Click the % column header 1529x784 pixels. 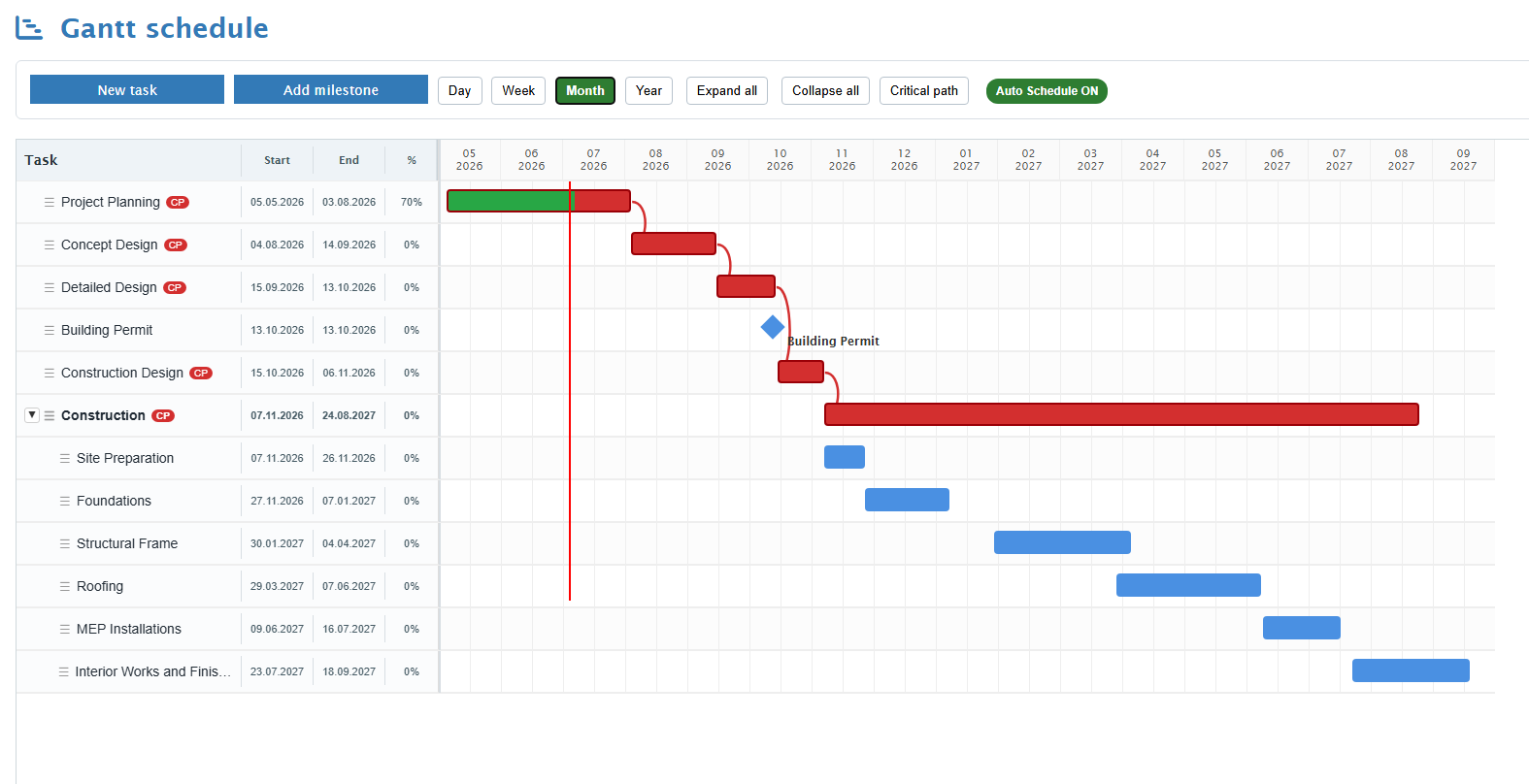point(412,160)
